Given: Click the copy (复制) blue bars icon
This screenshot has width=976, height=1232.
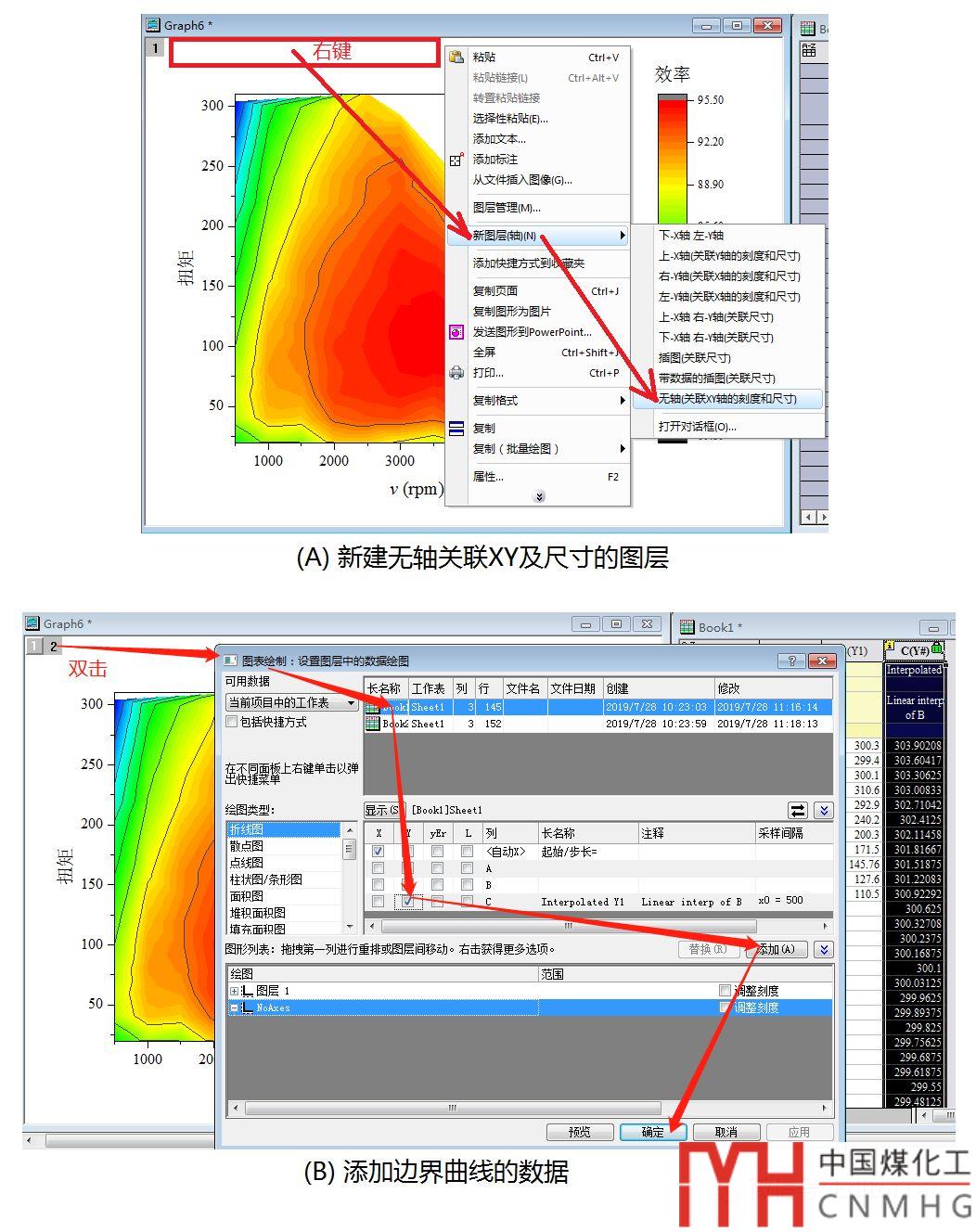Looking at the screenshot, I should click(456, 429).
